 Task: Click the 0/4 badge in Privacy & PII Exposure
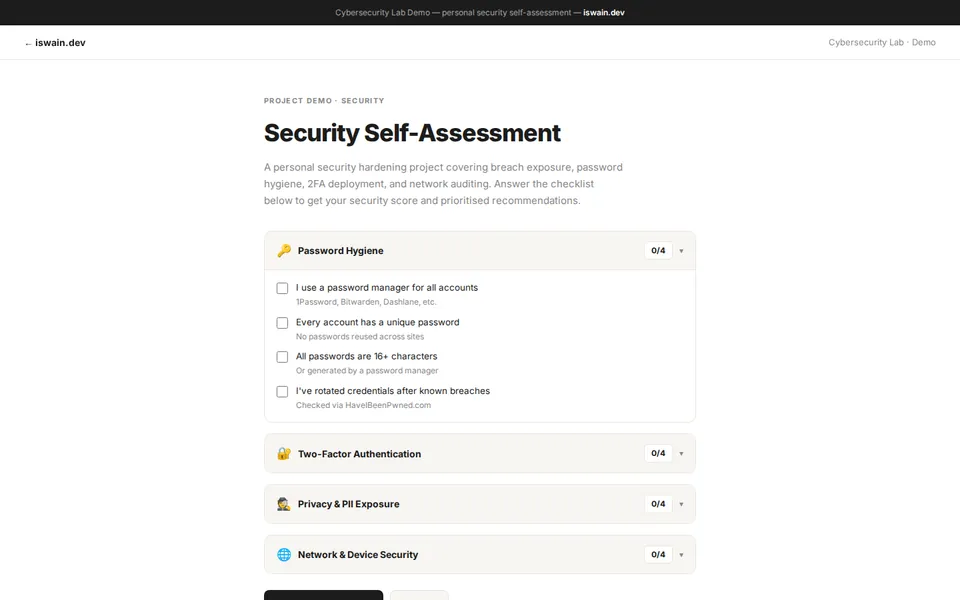(658, 504)
